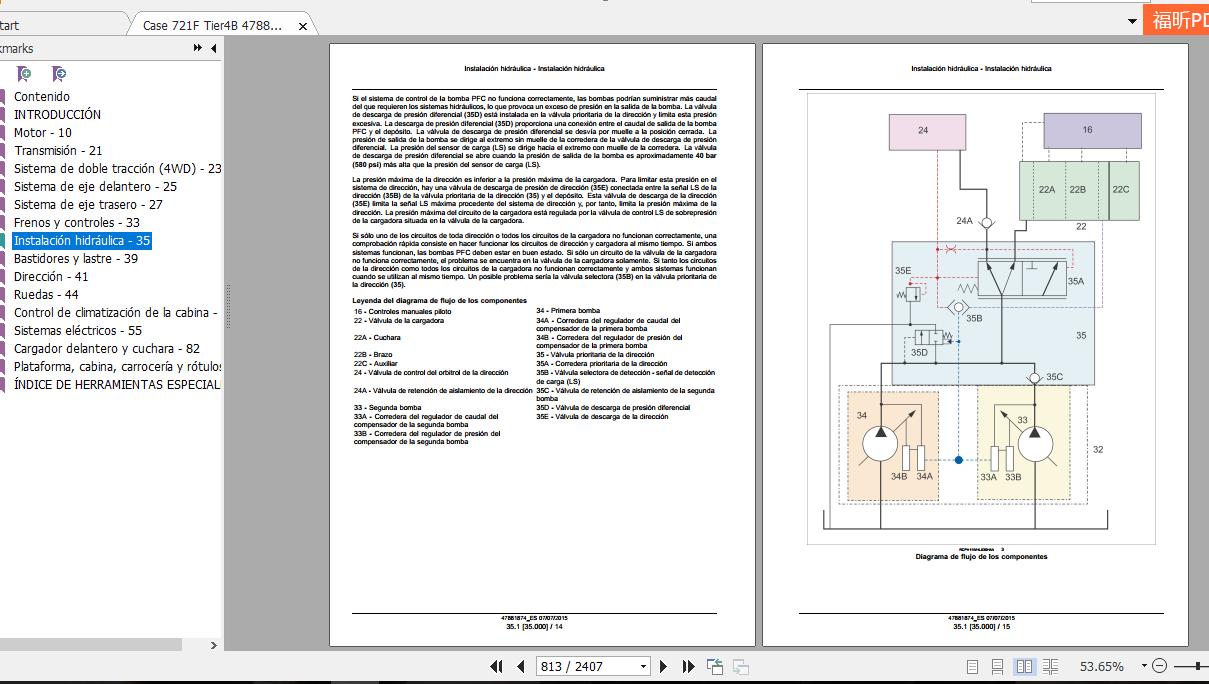
Task: Click the zoom out minus button
Action: [1159, 666]
